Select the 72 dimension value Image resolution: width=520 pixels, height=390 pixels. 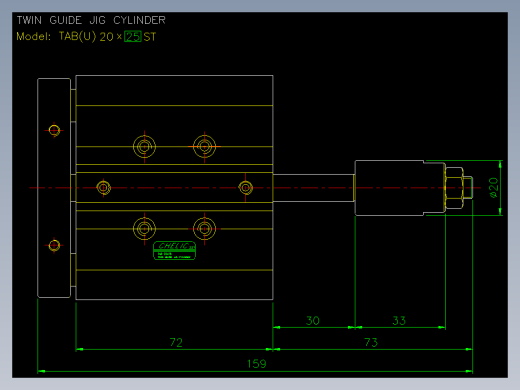point(176,342)
